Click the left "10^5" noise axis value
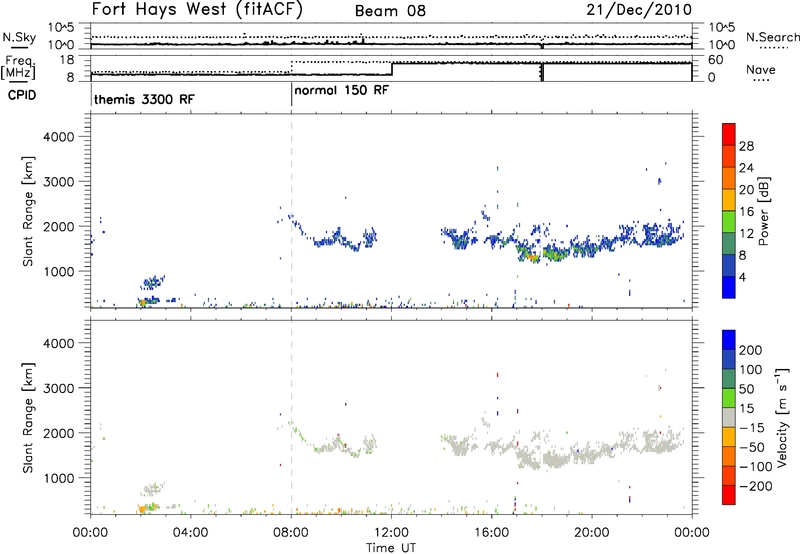 [61, 28]
